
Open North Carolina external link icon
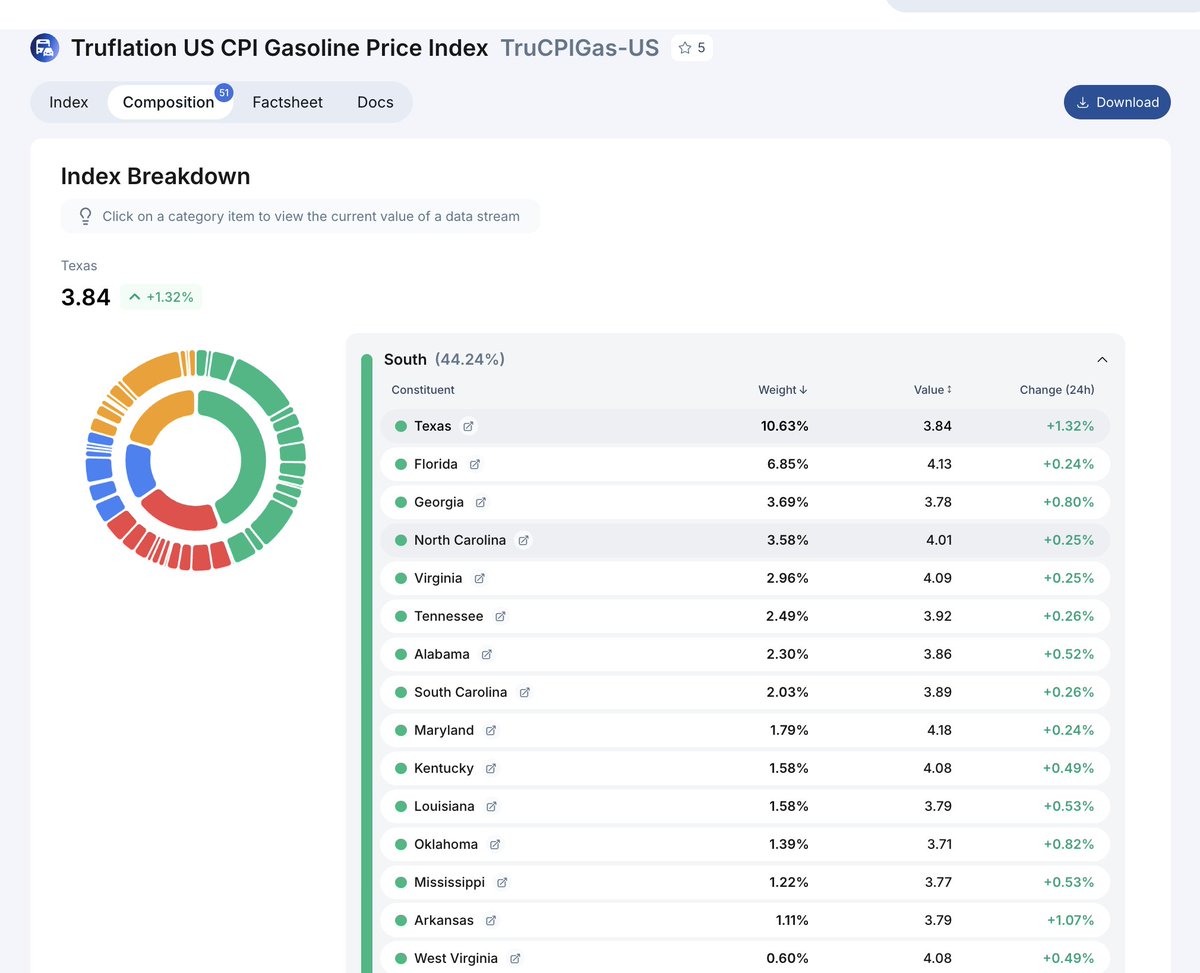click(523, 540)
